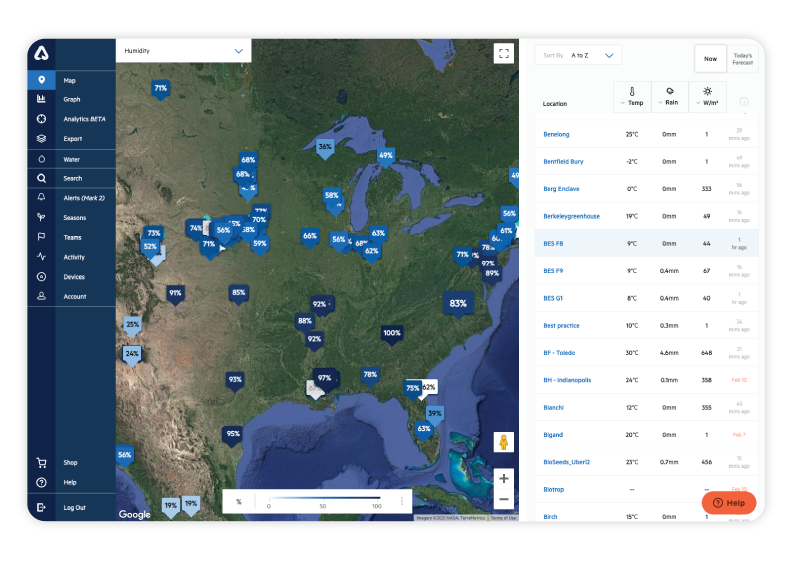This screenshot has width=792, height=562.
Task: Sort by the Rain column
Action: tap(670, 96)
